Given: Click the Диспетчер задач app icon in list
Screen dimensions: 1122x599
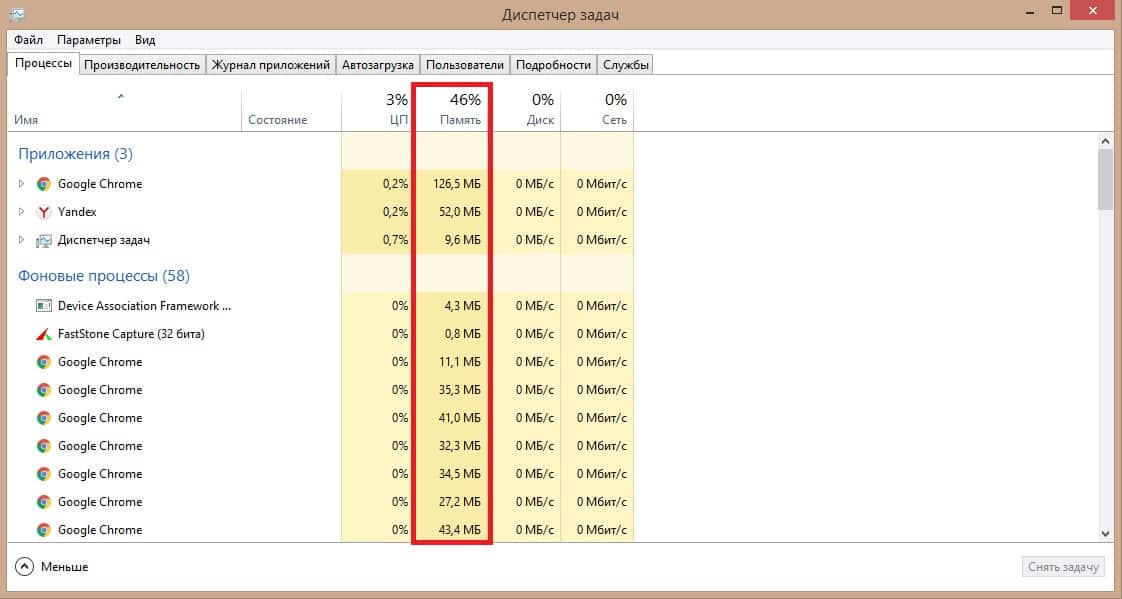Looking at the screenshot, I should [x=44, y=240].
